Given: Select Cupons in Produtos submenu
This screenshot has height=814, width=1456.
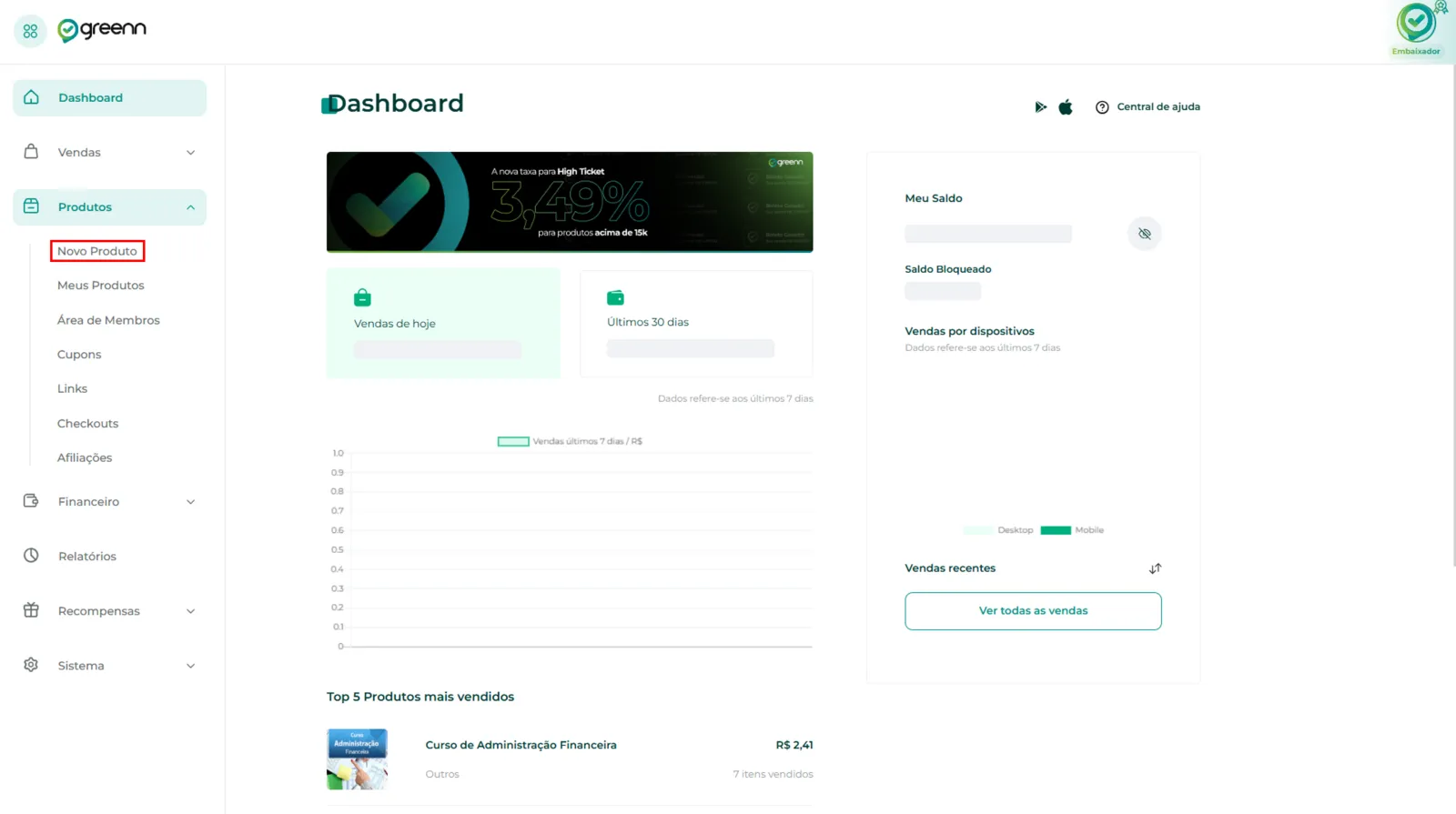Looking at the screenshot, I should click(x=79, y=355).
